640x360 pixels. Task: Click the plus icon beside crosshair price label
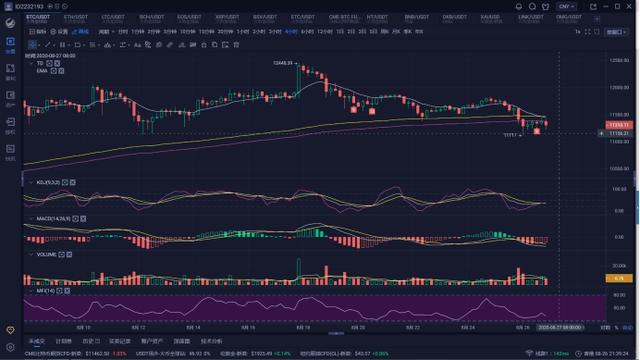(601, 133)
